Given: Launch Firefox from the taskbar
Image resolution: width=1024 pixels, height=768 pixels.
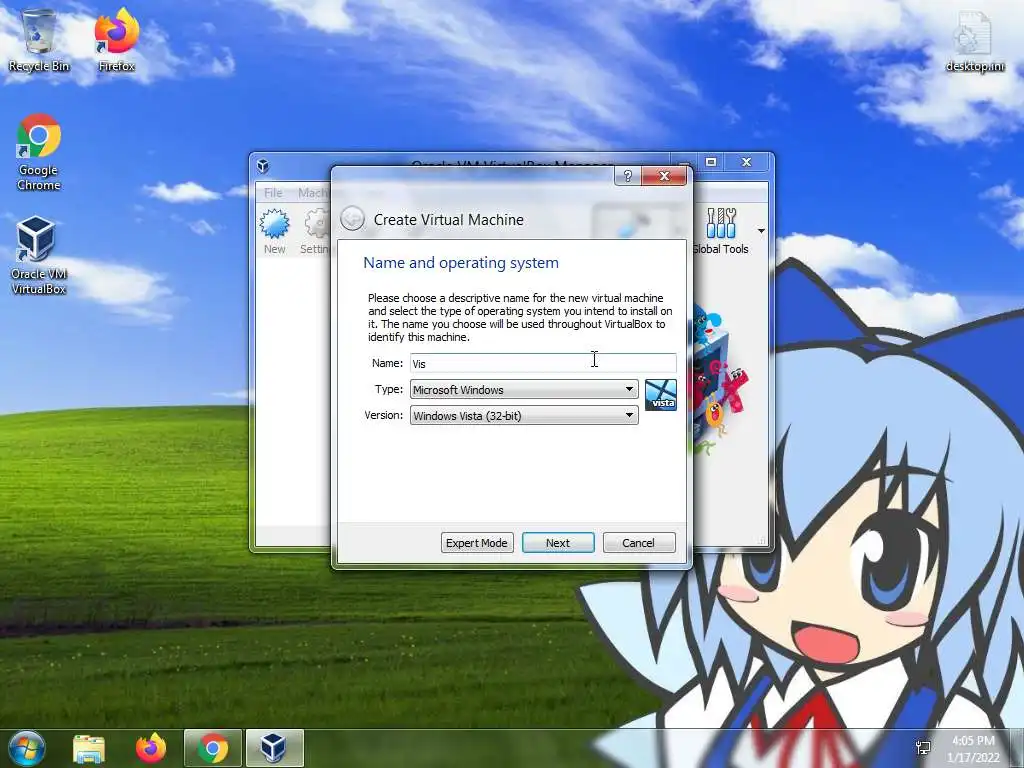Looking at the screenshot, I should (x=151, y=748).
